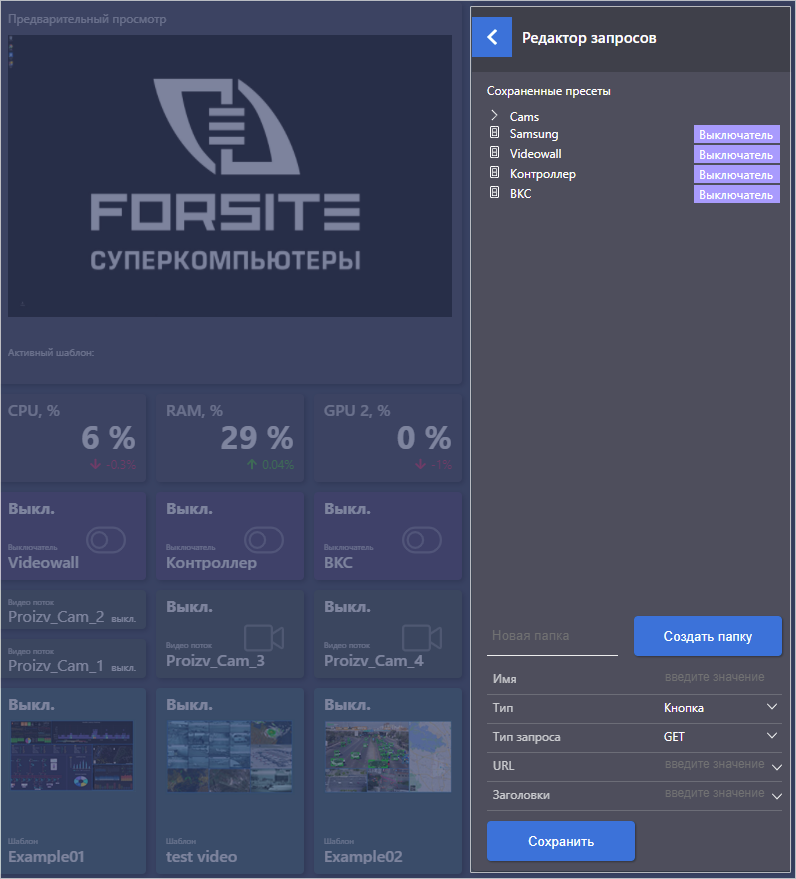Click the Proizv_Cam_3 camera icon
This screenshot has width=796, height=879.
(264, 638)
